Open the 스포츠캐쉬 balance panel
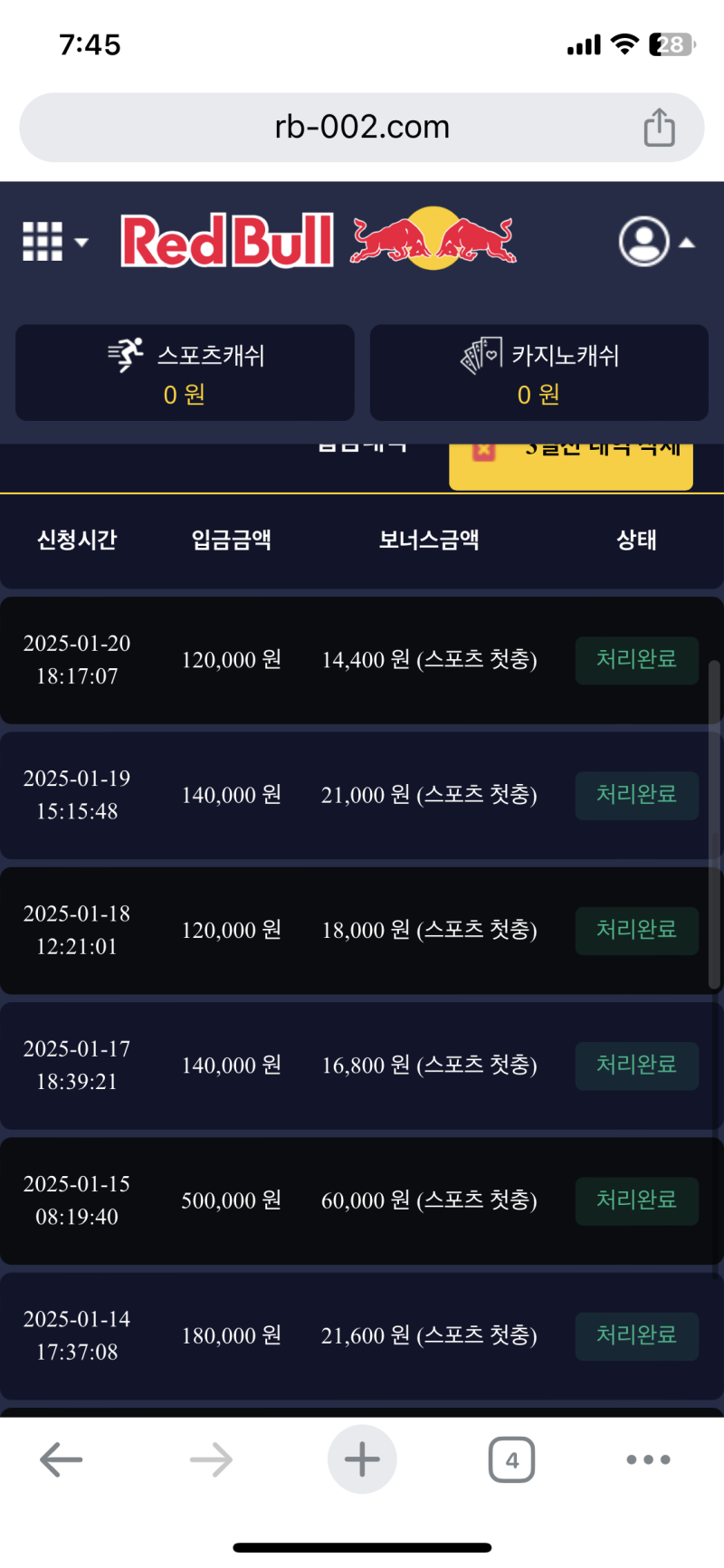 [x=185, y=373]
